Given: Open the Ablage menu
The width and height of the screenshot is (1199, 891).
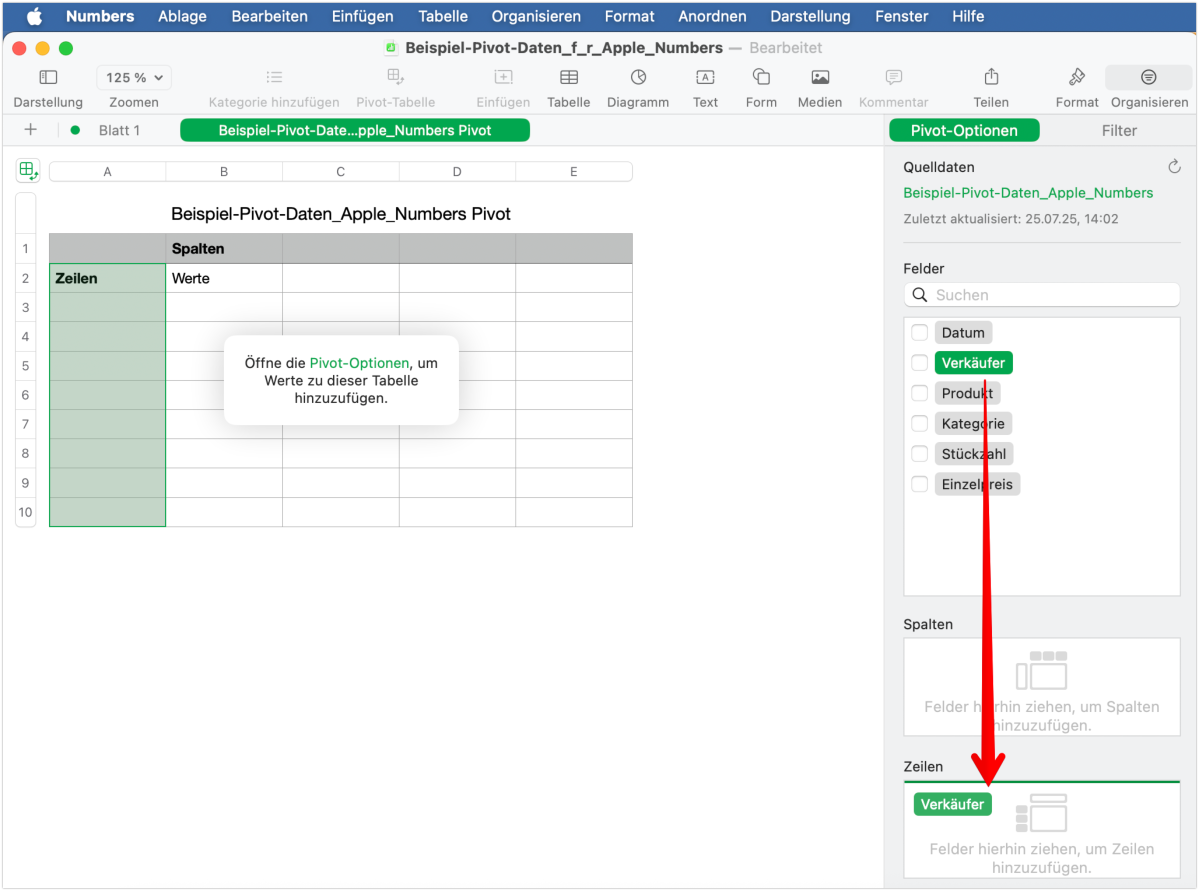Looking at the screenshot, I should 182,16.
